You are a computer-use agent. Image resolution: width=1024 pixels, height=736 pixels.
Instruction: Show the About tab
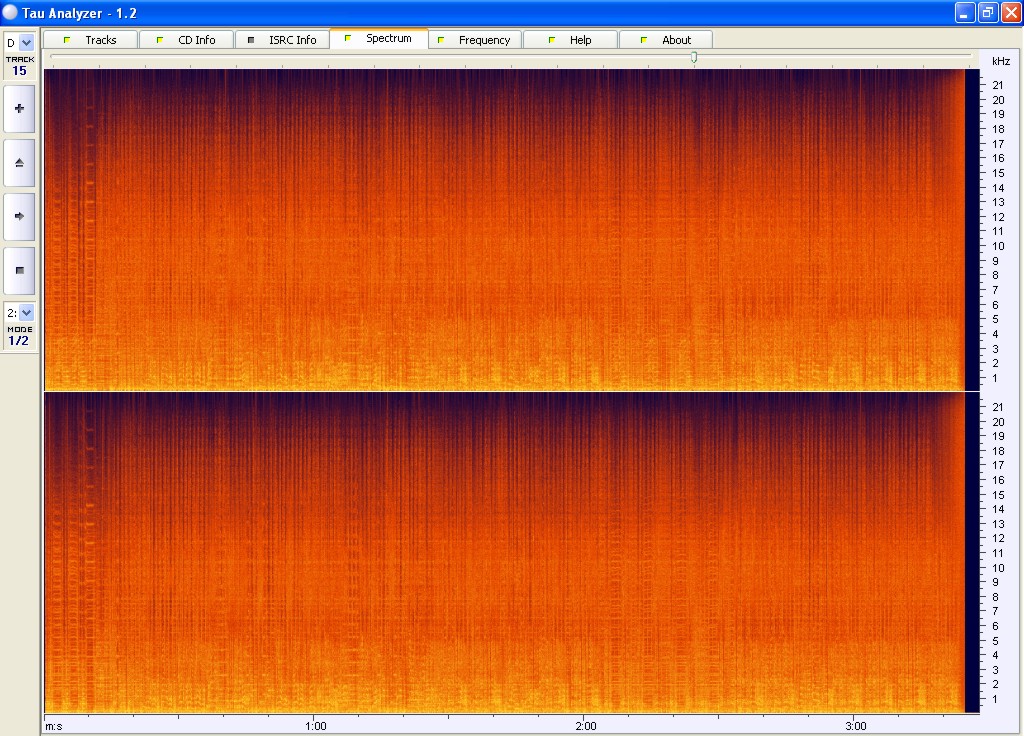(x=666, y=40)
